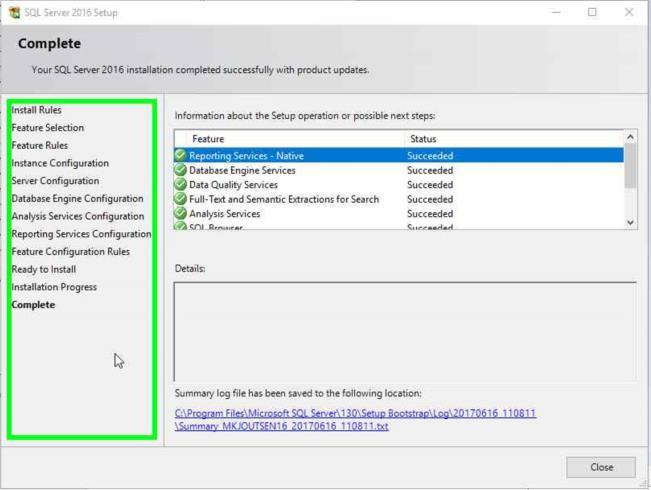Click the Analysis Services Configuration step
The width and height of the screenshot is (651, 490).
78,216
